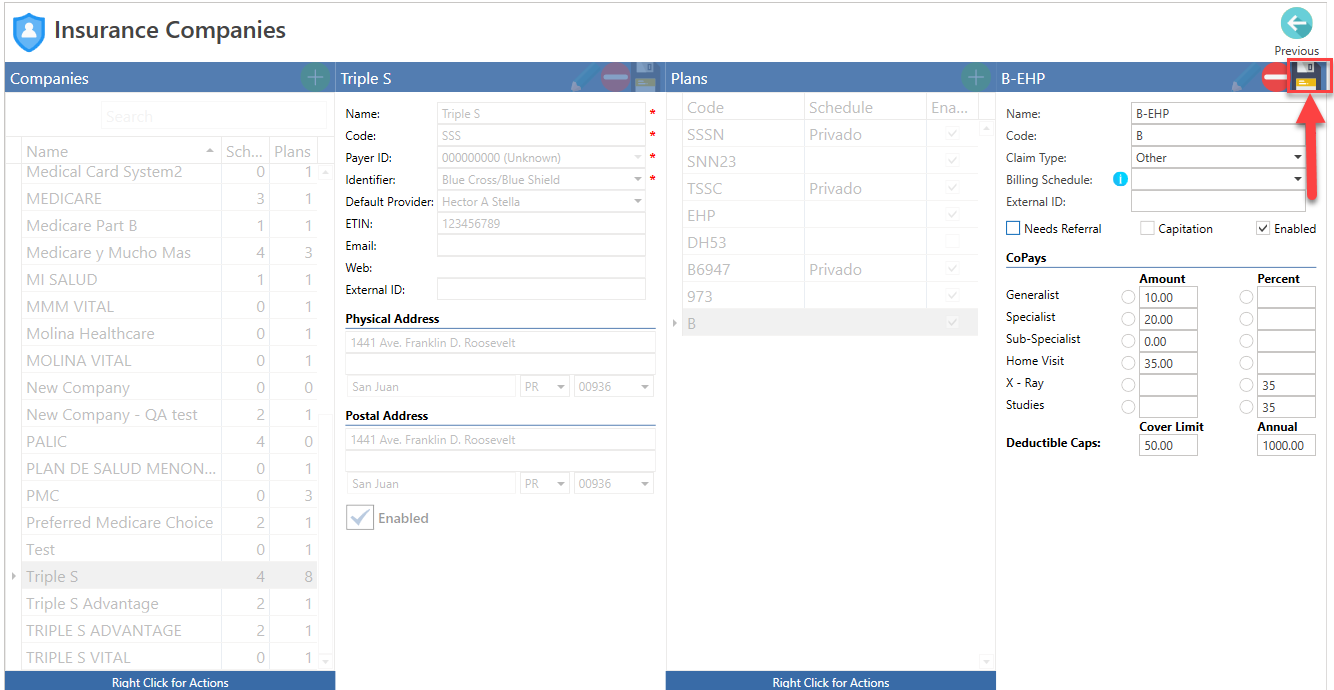Select the B6947 plan row
1334x690 pixels.
click(x=830, y=269)
